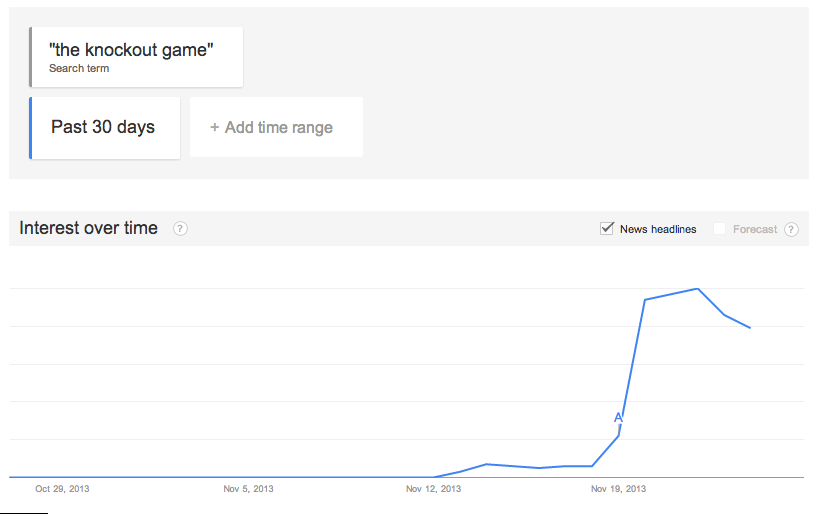Click the Search term subtitle label
815x514 pixels.
79,68
